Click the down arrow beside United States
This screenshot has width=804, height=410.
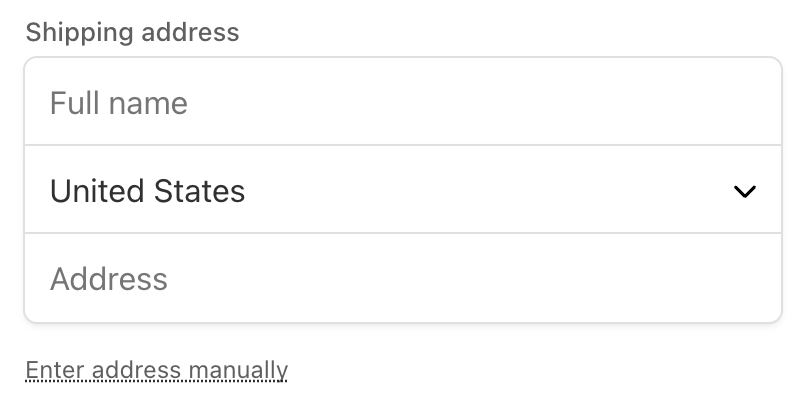pos(744,191)
